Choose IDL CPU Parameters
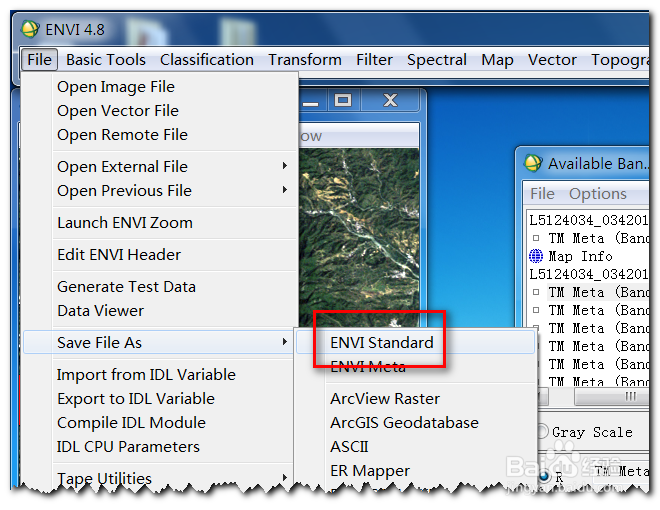 (x=128, y=446)
